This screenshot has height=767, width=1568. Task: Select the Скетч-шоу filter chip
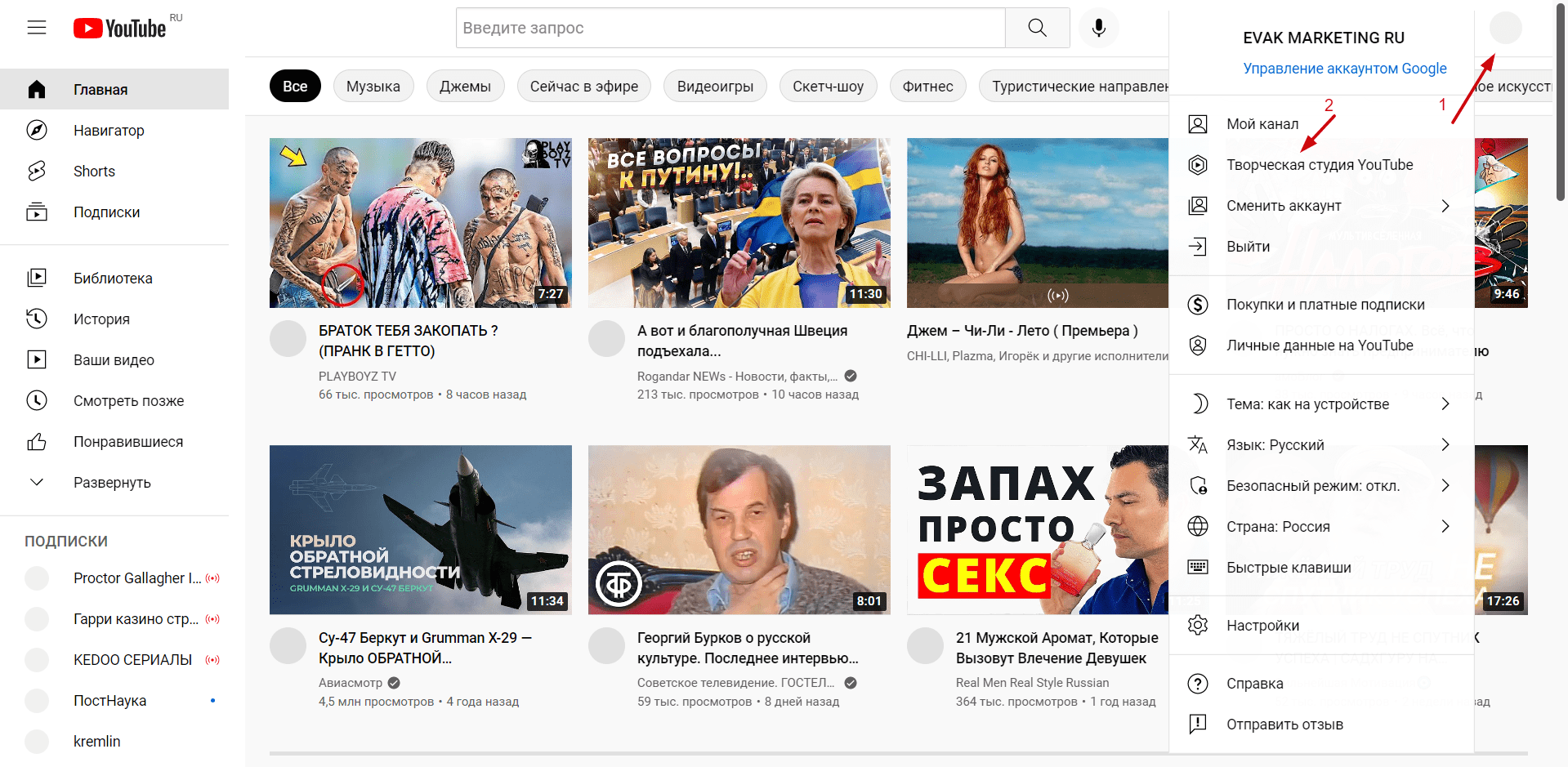[829, 86]
